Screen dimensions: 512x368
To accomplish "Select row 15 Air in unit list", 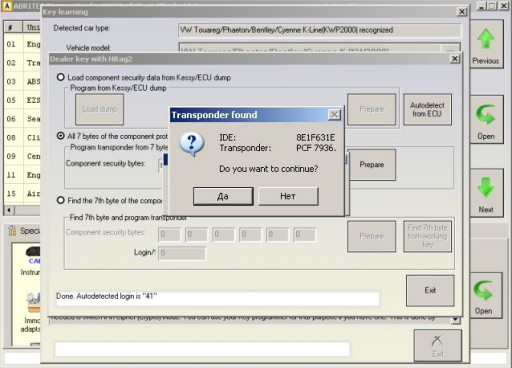I will [22, 193].
